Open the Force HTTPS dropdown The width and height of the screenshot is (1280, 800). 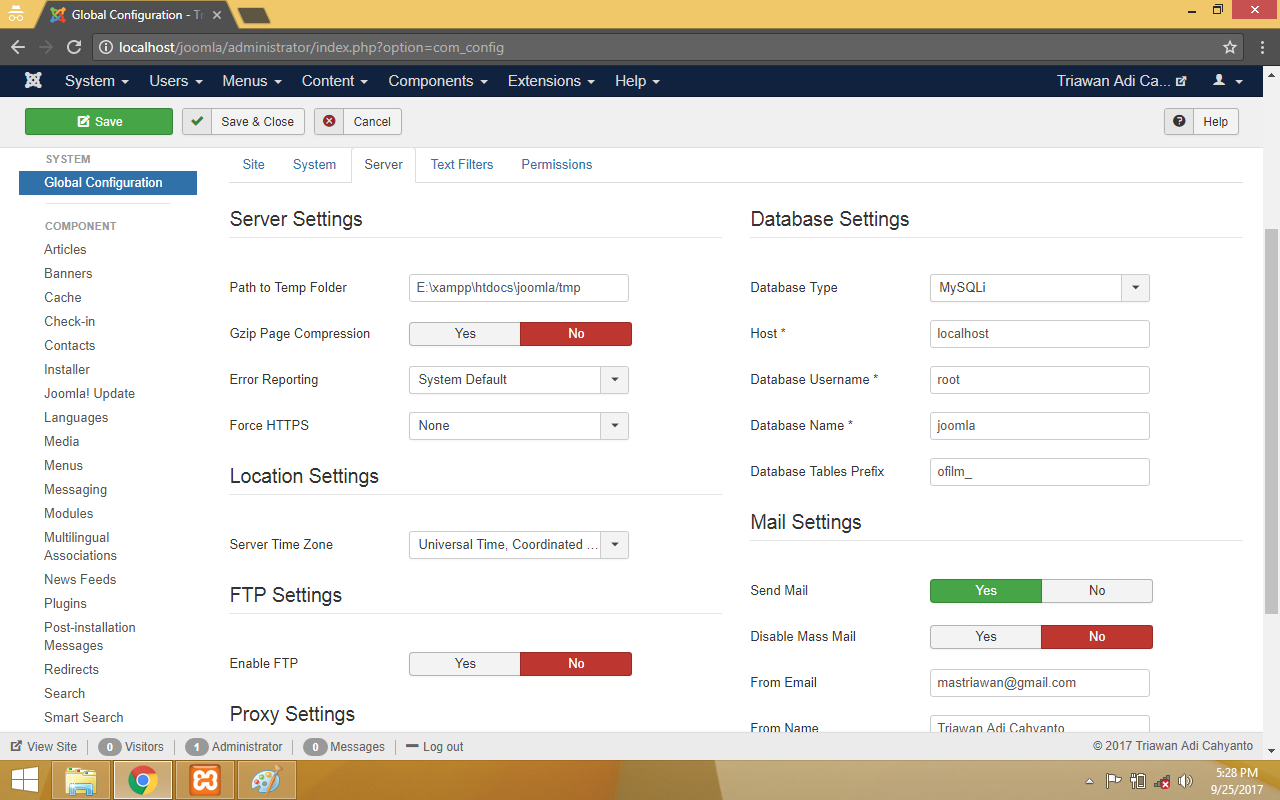(518, 426)
